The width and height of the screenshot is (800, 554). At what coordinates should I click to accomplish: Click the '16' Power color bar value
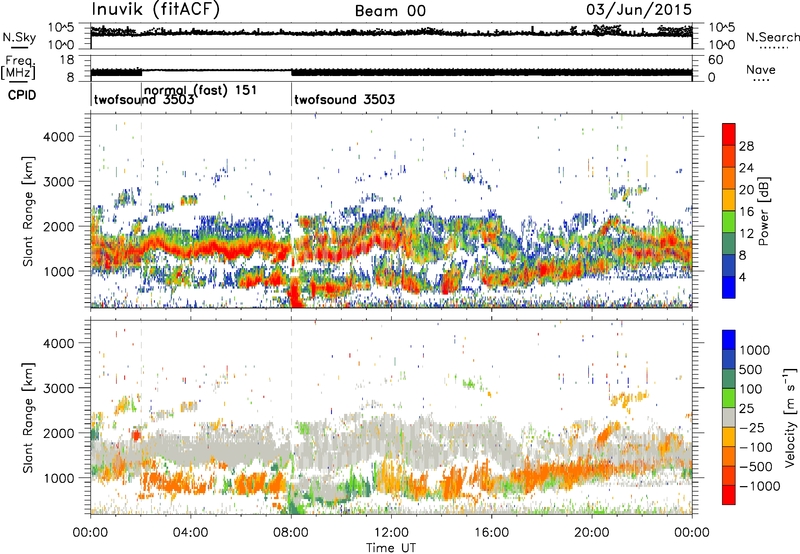click(746, 212)
